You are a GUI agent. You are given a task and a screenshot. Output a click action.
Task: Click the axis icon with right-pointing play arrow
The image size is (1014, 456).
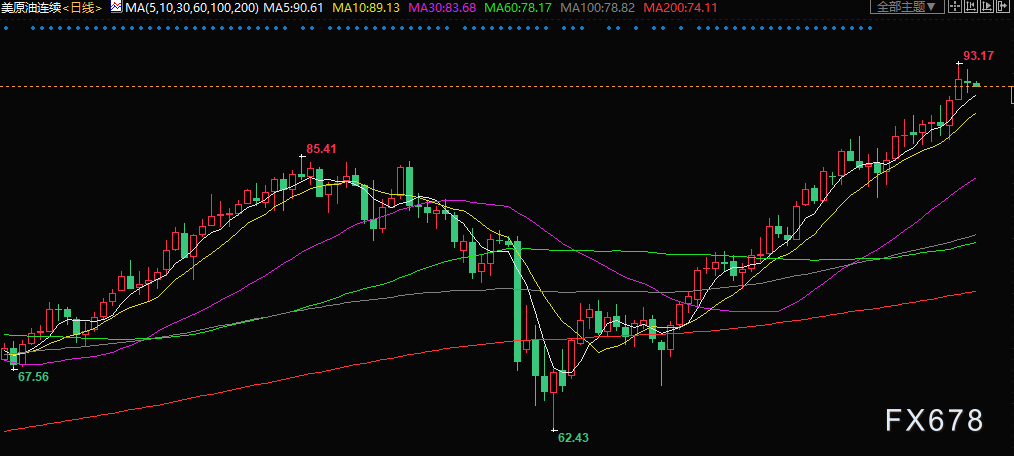(987, 6)
